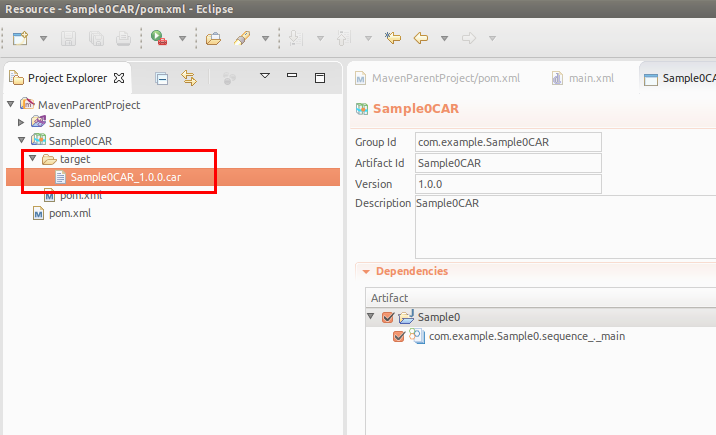Click the Back navigation arrow icon
The image size is (716, 435).
[x=421, y=39]
